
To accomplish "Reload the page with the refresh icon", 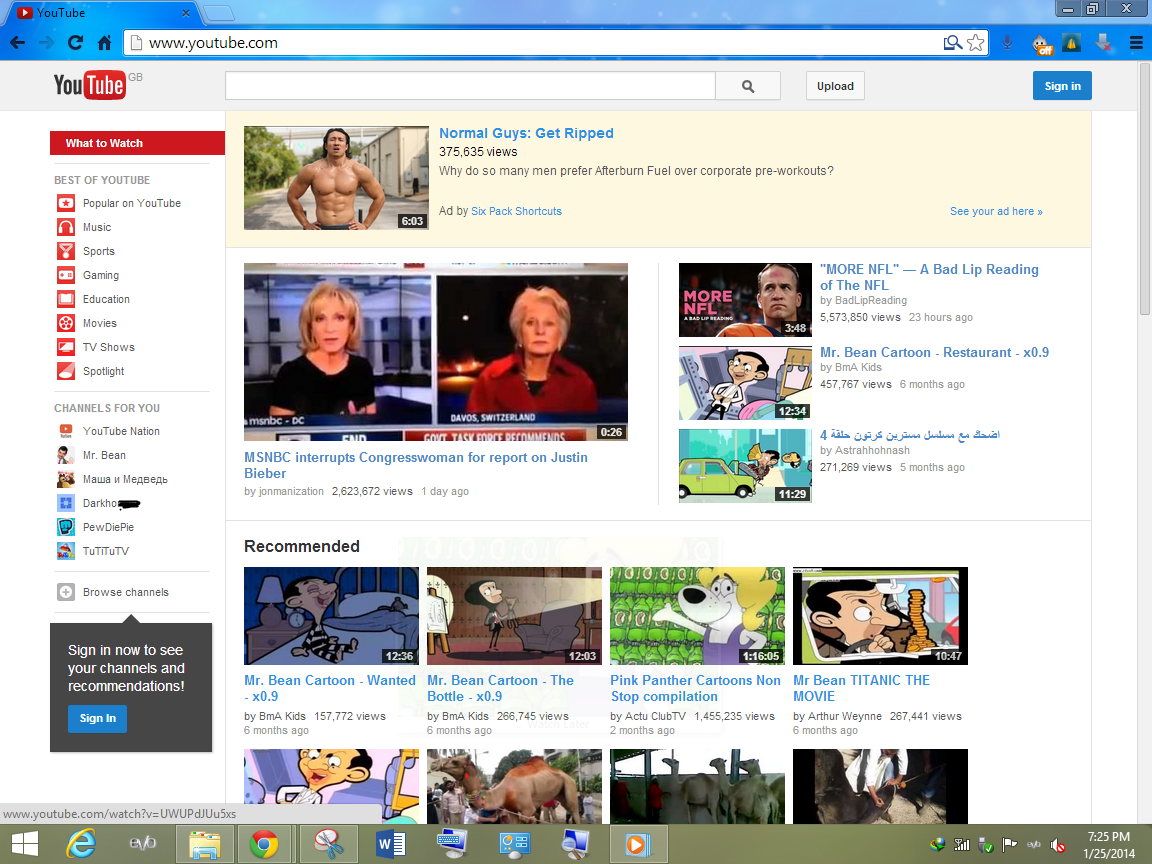I will 75,43.
